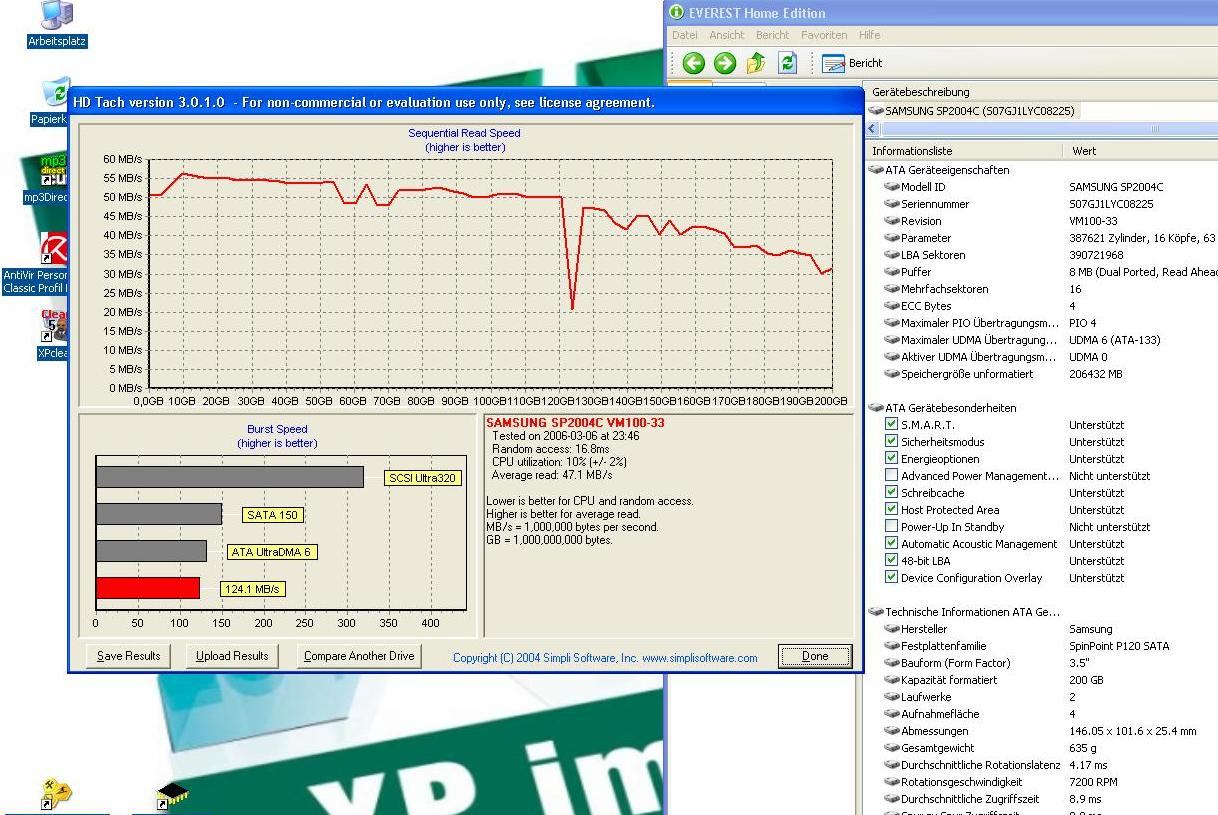Toggle the Power-Up In Standby checkbox

coord(892,527)
